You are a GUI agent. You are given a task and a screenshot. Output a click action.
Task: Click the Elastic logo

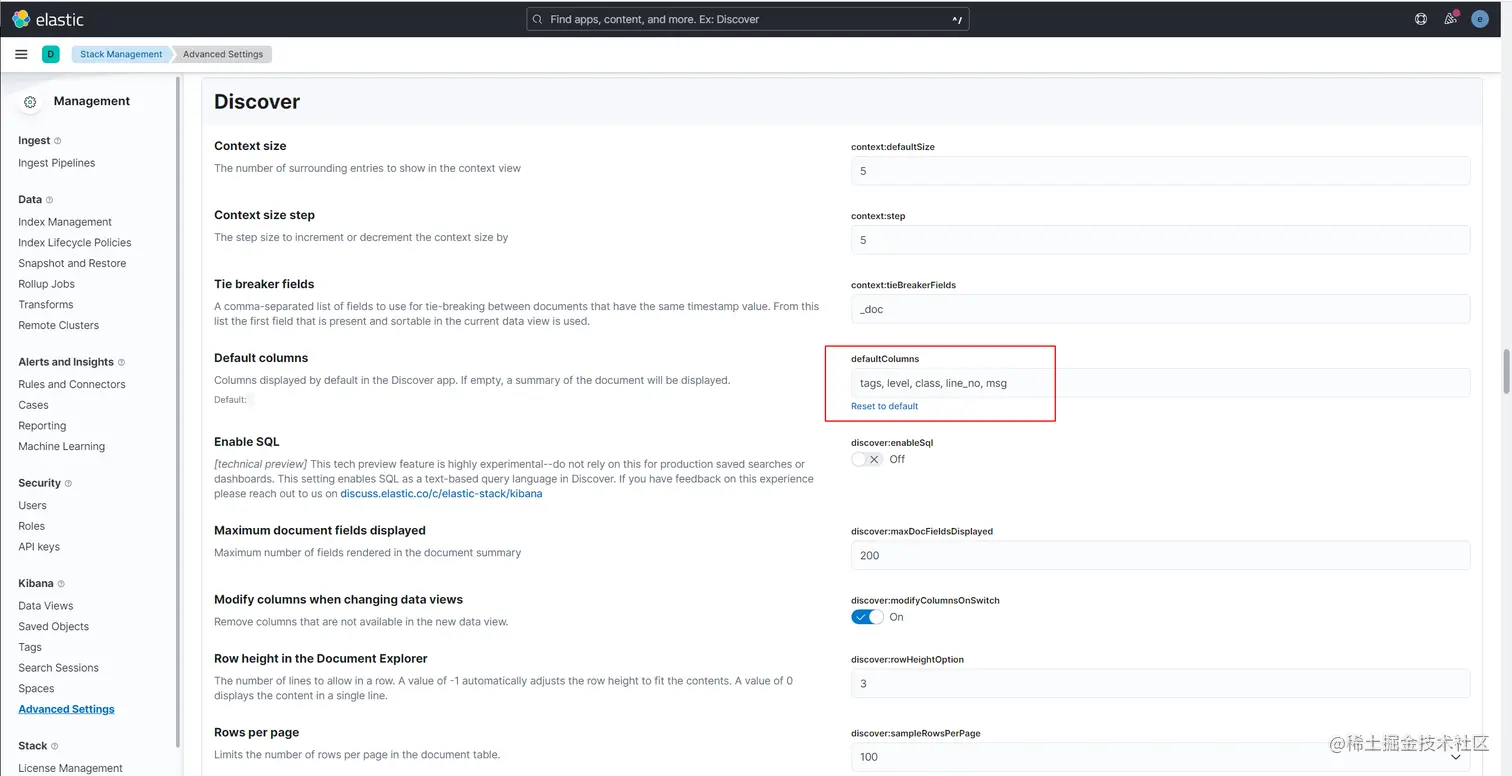(x=48, y=19)
